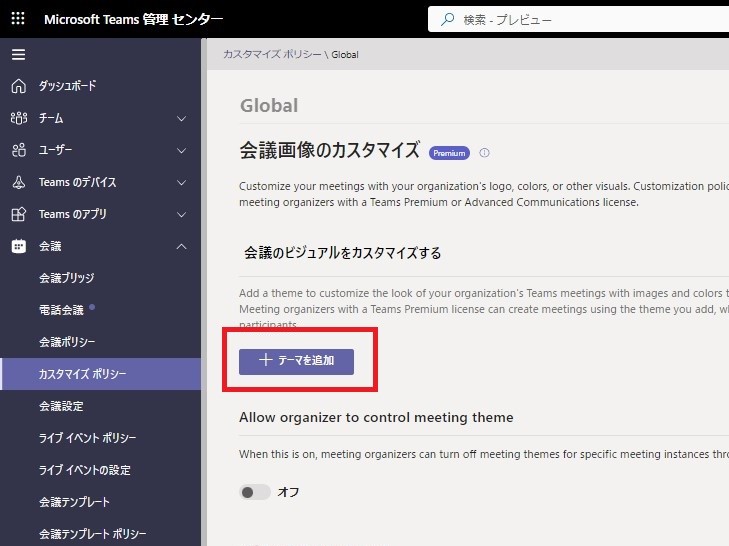Image resolution: width=729 pixels, height=546 pixels.
Task: Click the search magnifier icon
Action: [x=447, y=20]
